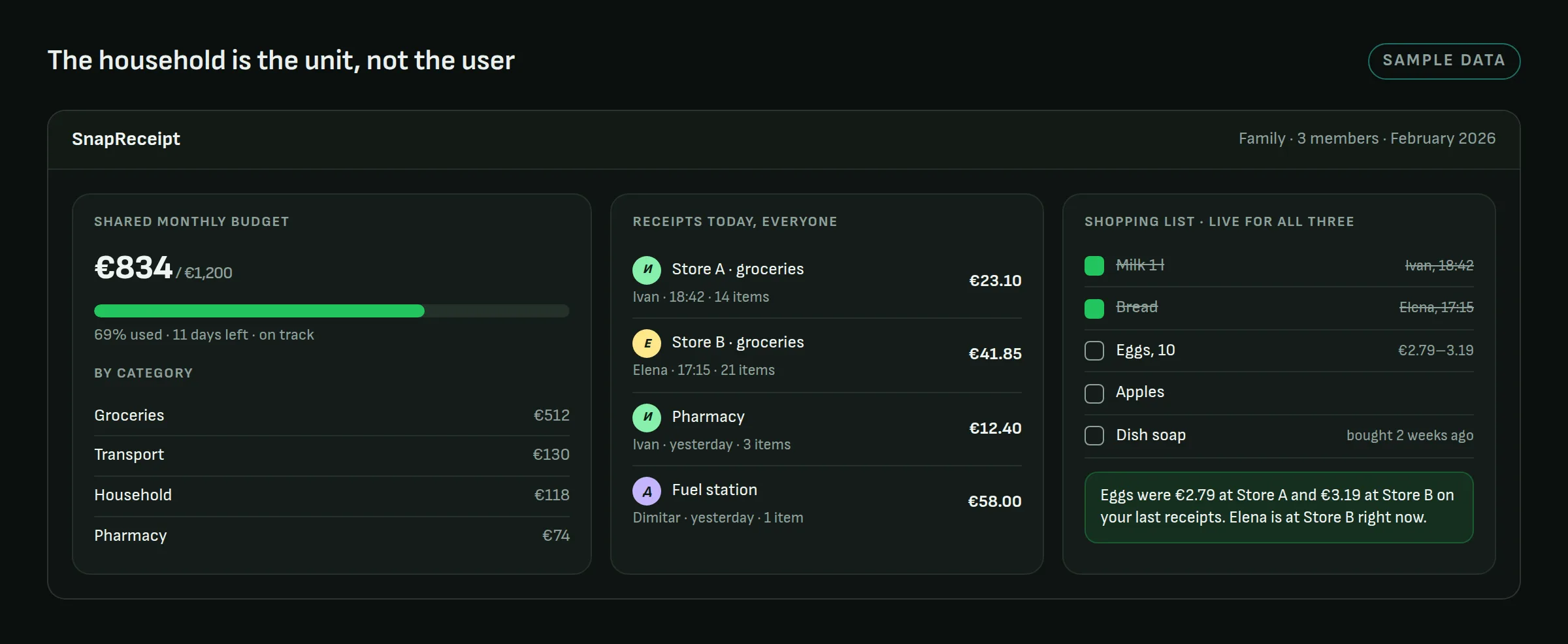Click the €23.10 receipt amount
The width and height of the screenshot is (1568, 644).
pos(995,281)
